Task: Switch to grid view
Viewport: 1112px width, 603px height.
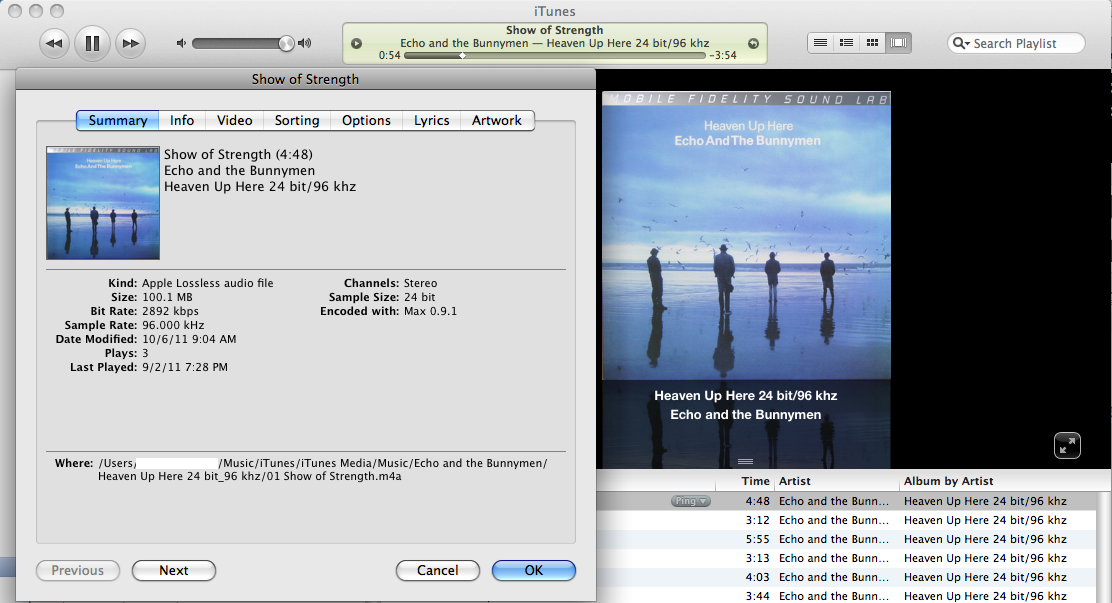Action: click(x=872, y=43)
